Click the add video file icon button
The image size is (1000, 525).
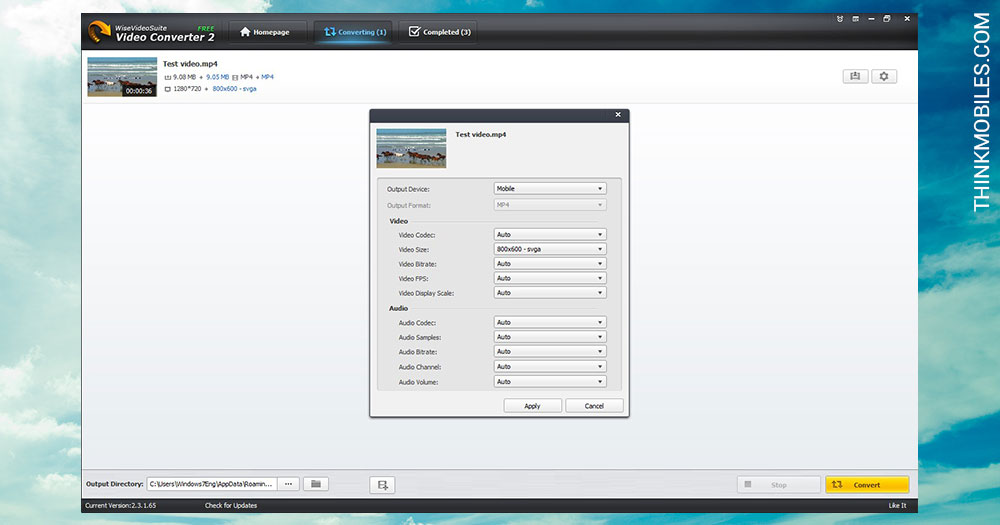pos(382,485)
